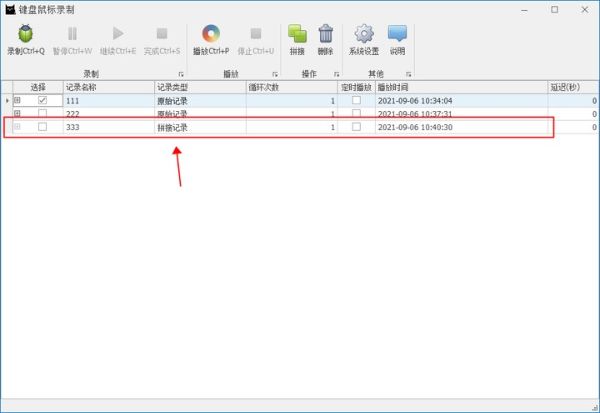The width and height of the screenshot is (600, 413).
Task: Sort by the 定时播放 column header
Action: (356, 87)
